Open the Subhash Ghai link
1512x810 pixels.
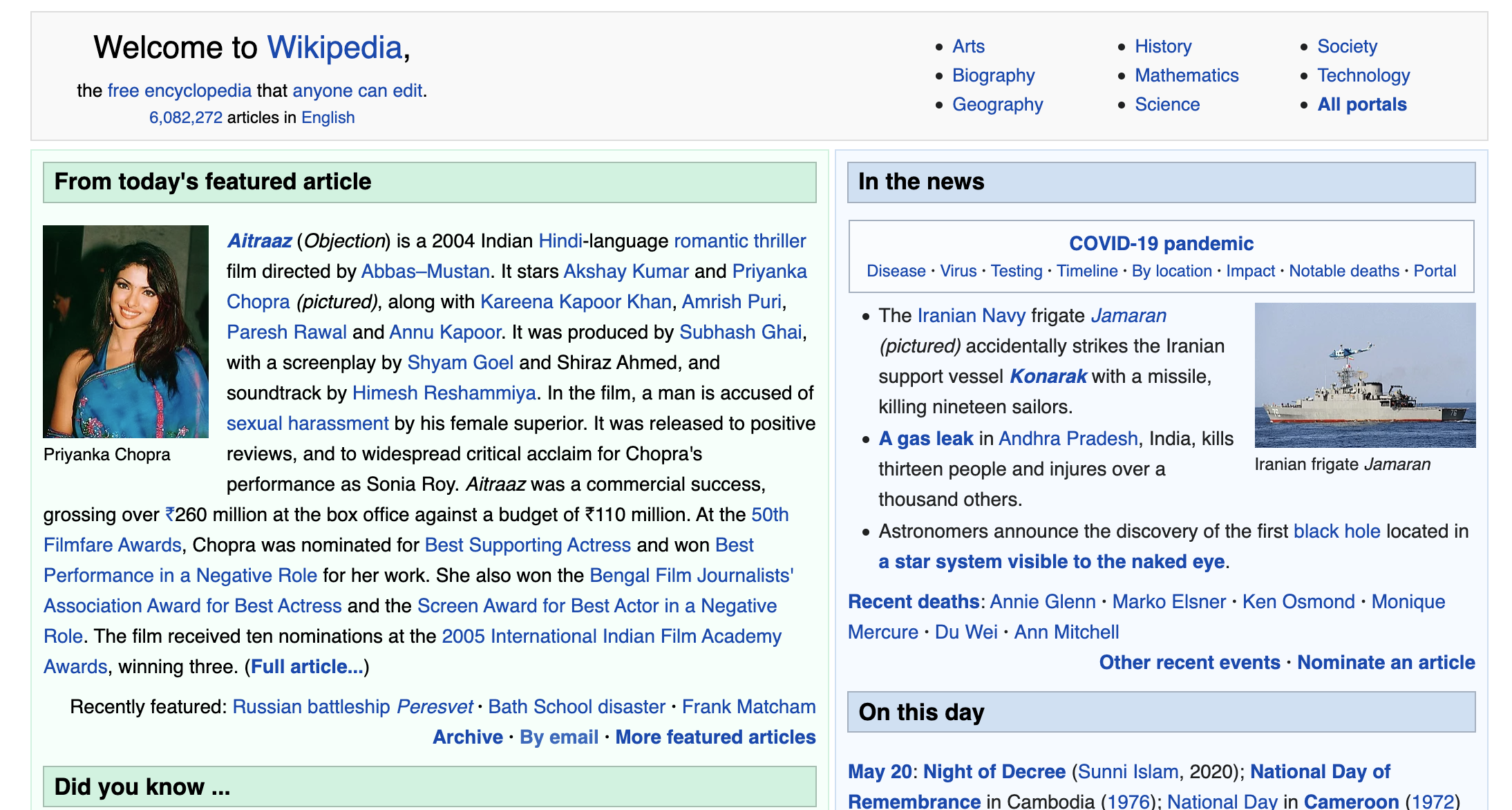[741, 332]
